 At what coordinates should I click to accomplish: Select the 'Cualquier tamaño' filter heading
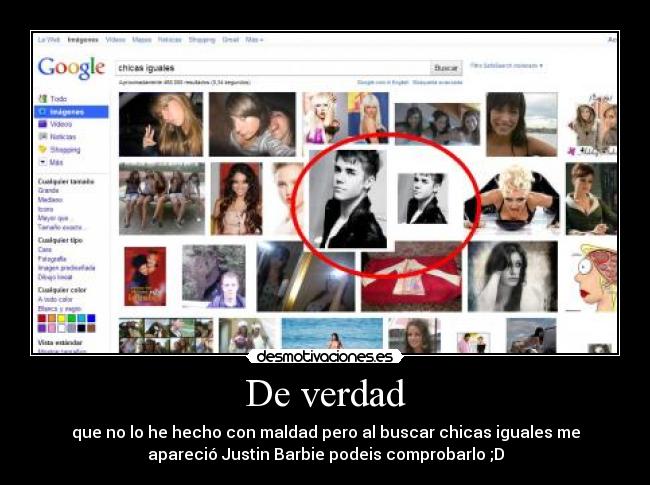[66, 182]
